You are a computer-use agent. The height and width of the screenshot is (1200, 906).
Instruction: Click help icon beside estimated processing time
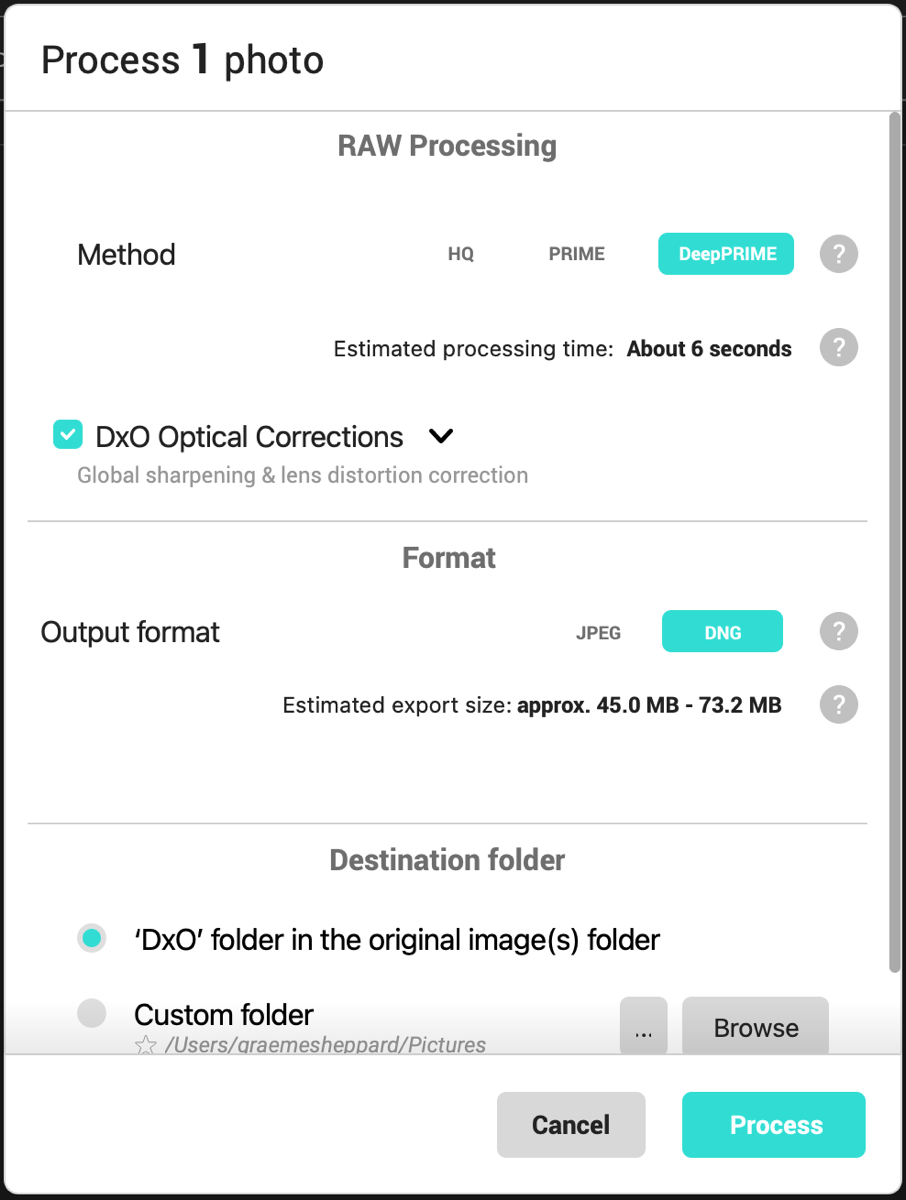tap(839, 348)
